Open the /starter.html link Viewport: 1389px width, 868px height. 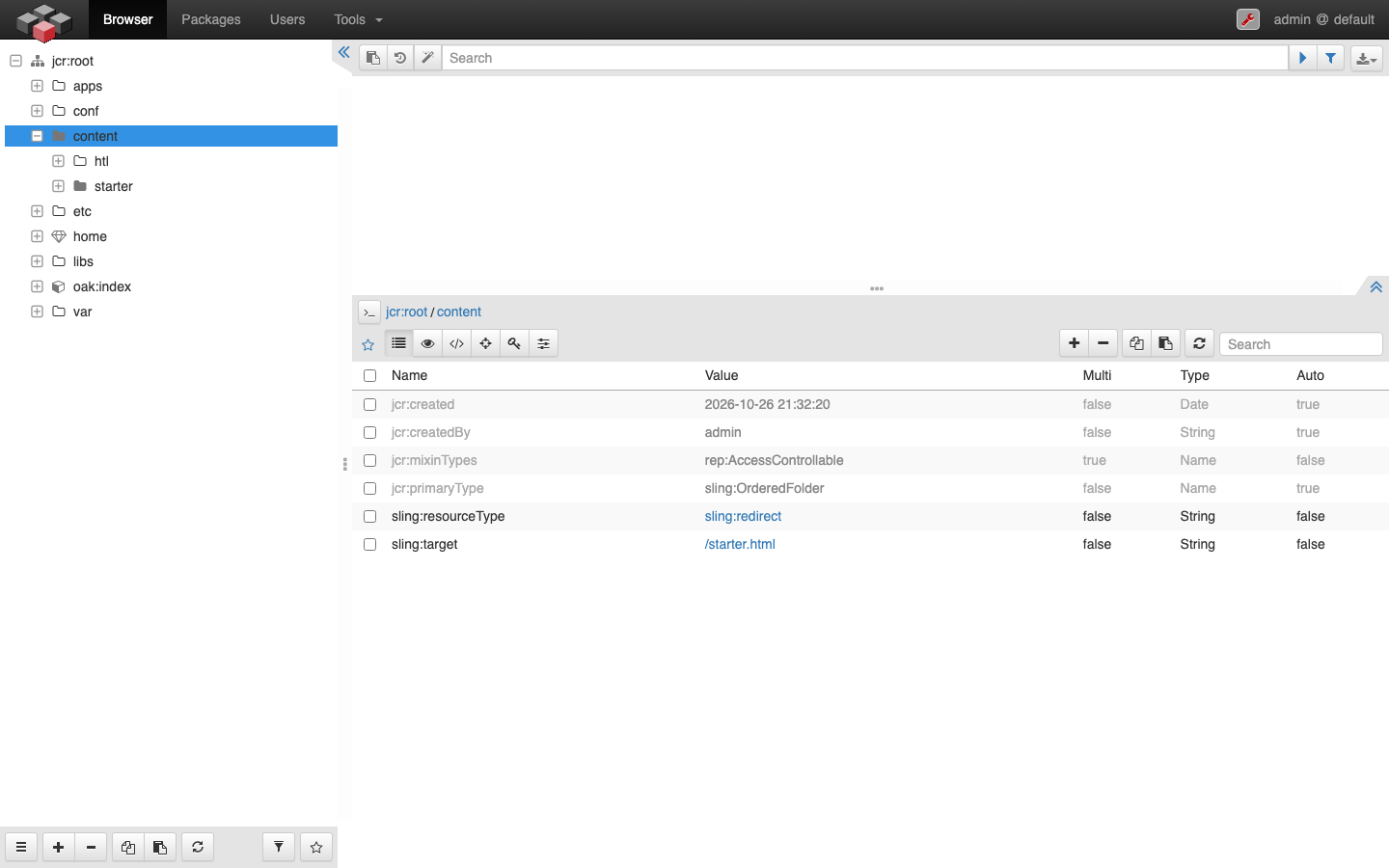tap(740, 544)
